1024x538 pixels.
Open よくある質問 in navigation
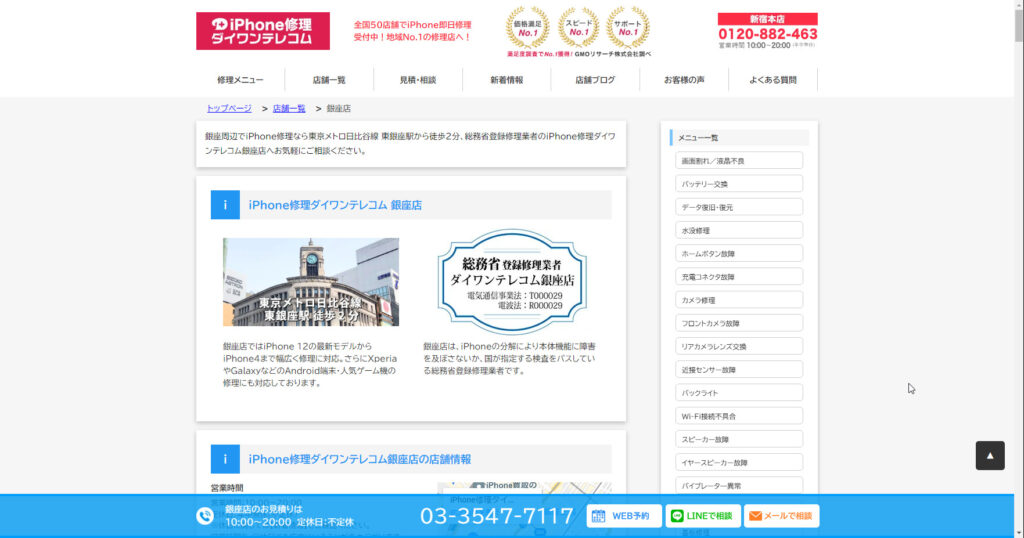click(x=773, y=80)
